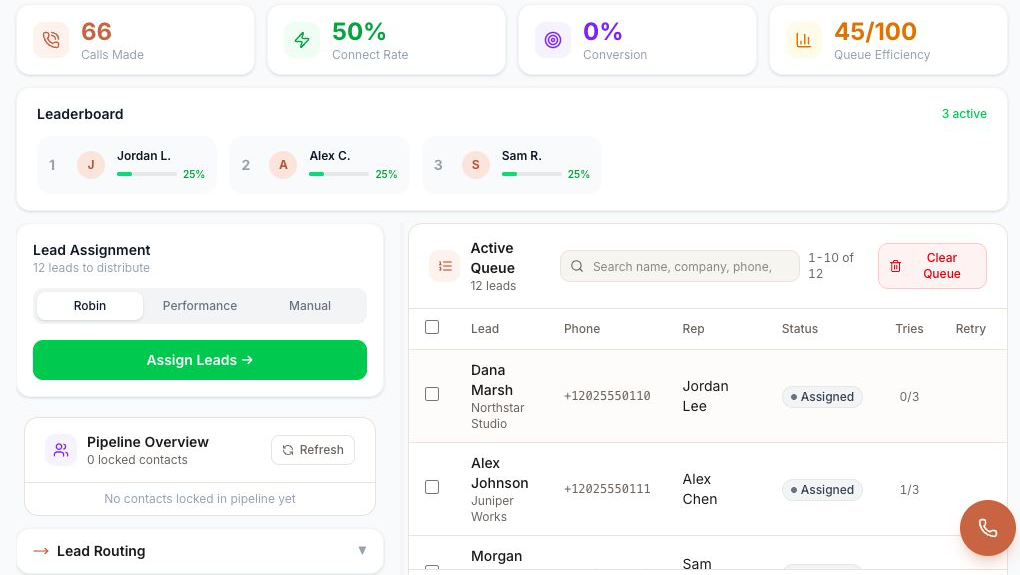Click the Assign Leads button
The image size is (1020, 575).
click(200, 360)
